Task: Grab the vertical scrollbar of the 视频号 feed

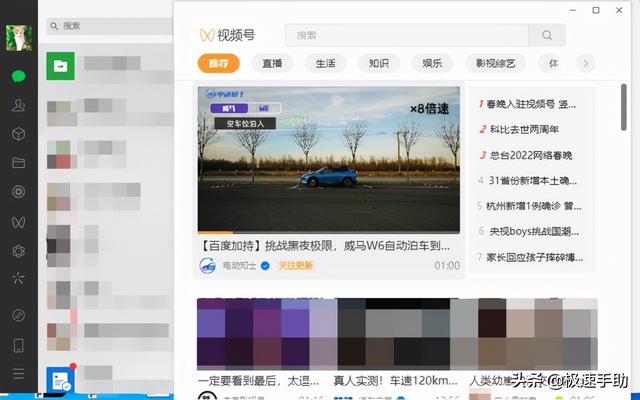Action: 624,107
